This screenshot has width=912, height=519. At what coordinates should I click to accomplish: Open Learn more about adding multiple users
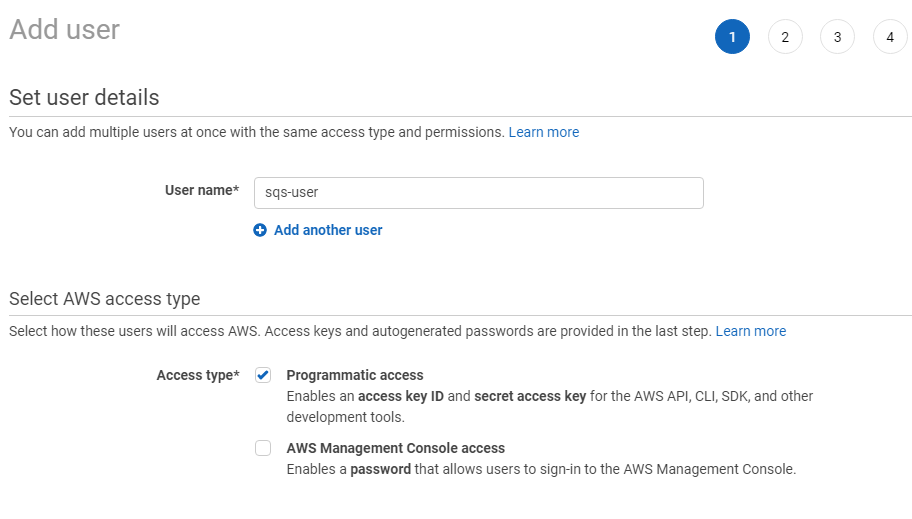[x=543, y=132]
